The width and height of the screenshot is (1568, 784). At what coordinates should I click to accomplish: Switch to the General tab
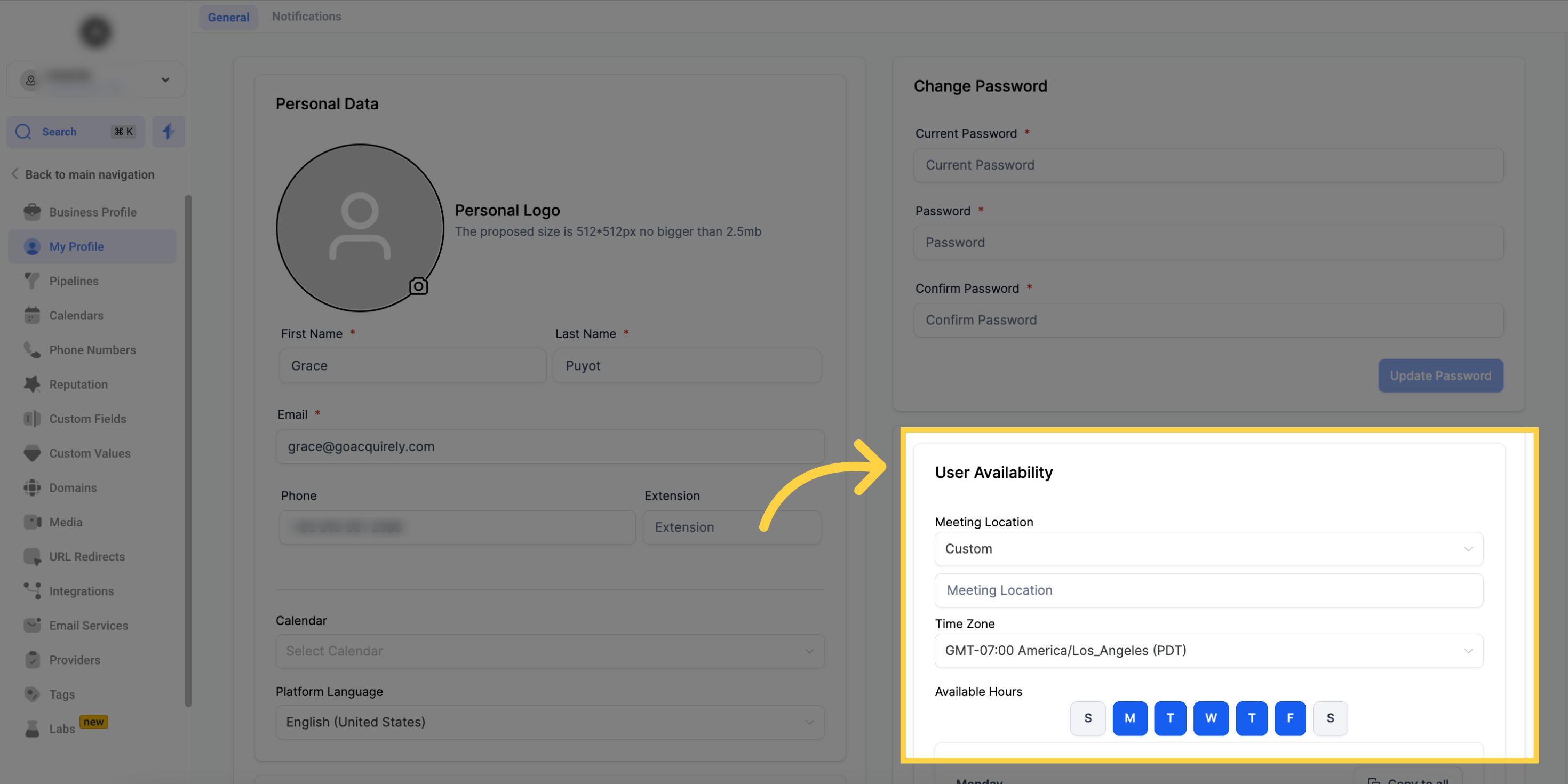228,15
